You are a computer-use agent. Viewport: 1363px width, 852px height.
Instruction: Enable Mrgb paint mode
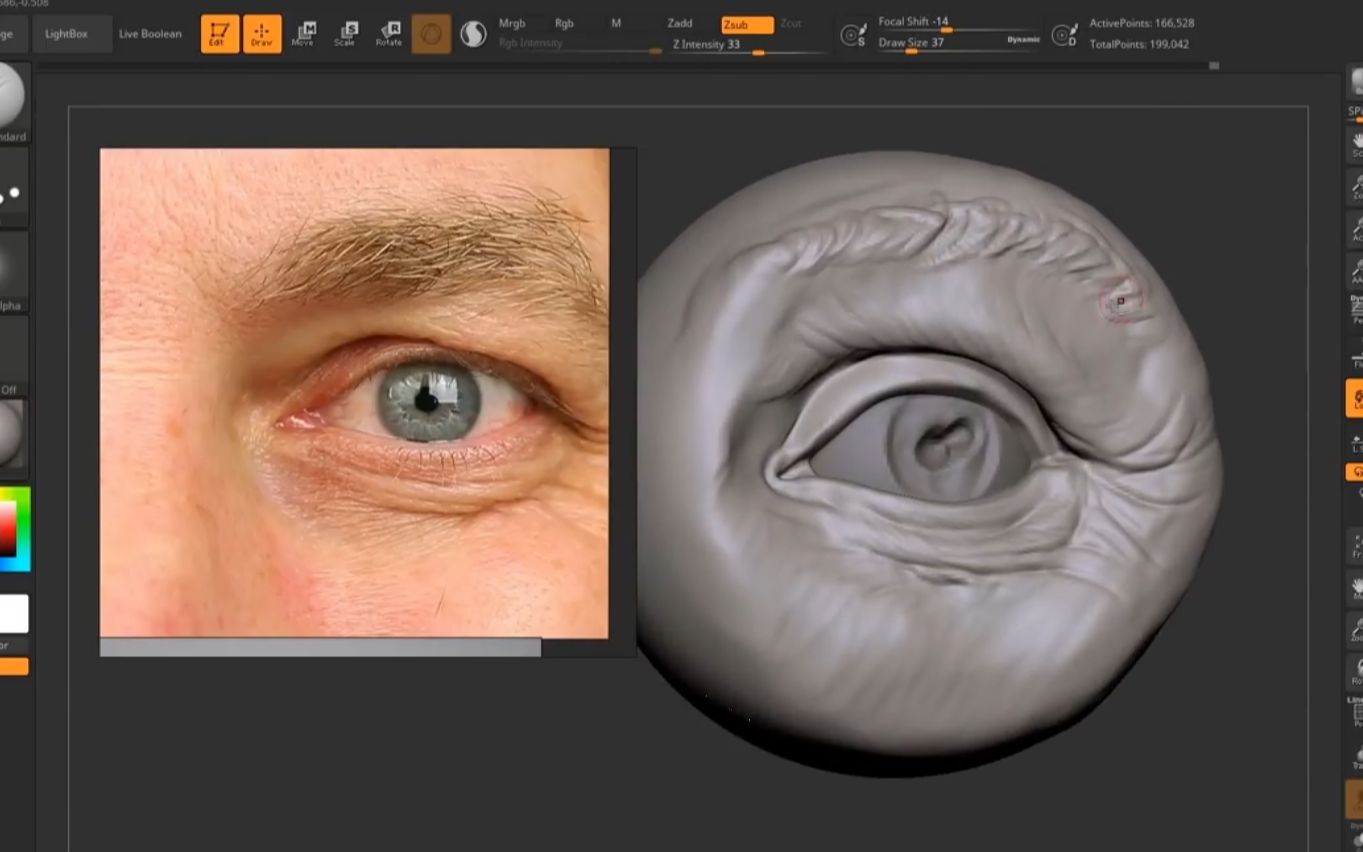pos(512,23)
